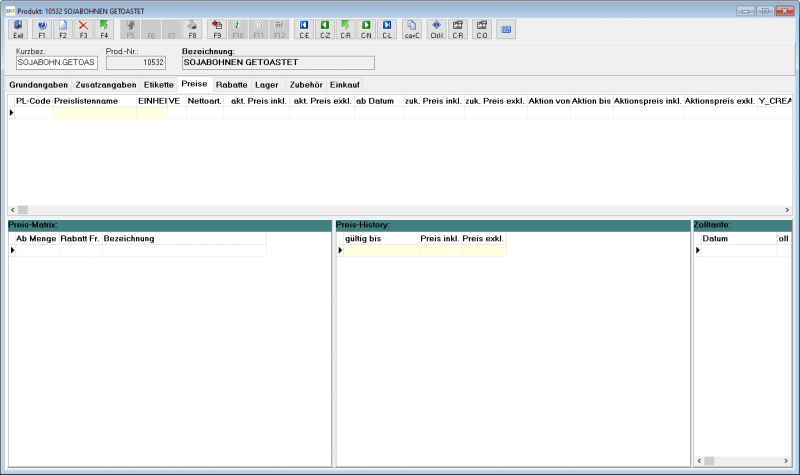This screenshot has height=475, width=800.
Task: Create new record with F2 icon
Action: pos(63,29)
